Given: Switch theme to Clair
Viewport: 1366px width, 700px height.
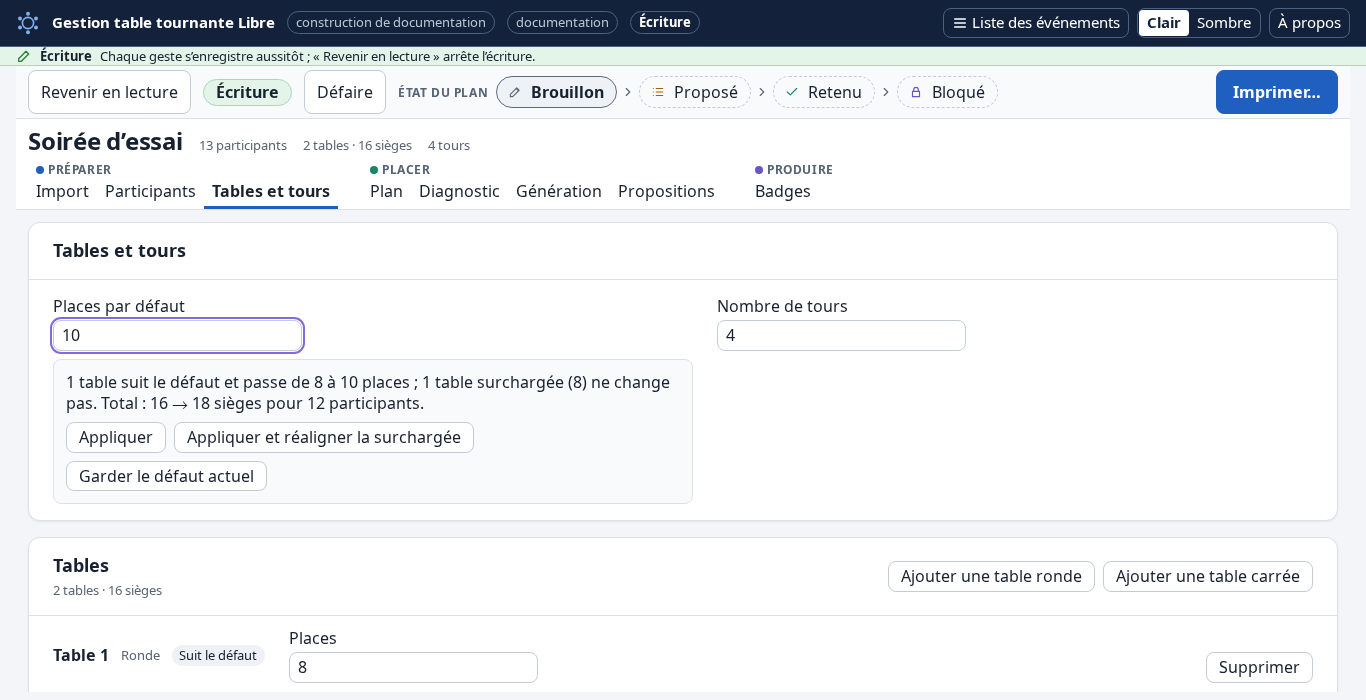Looking at the screenshot, I should point(1164,22).
